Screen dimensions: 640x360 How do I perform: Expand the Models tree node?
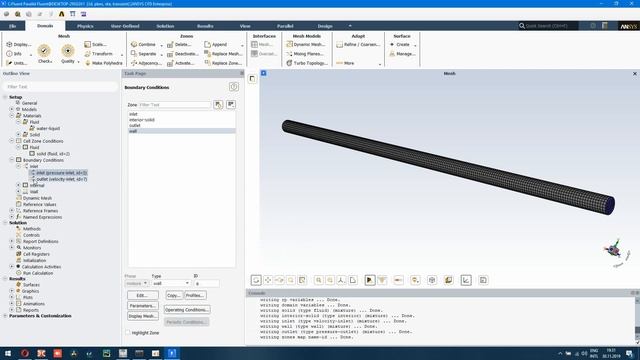click(x=12, y=109)
